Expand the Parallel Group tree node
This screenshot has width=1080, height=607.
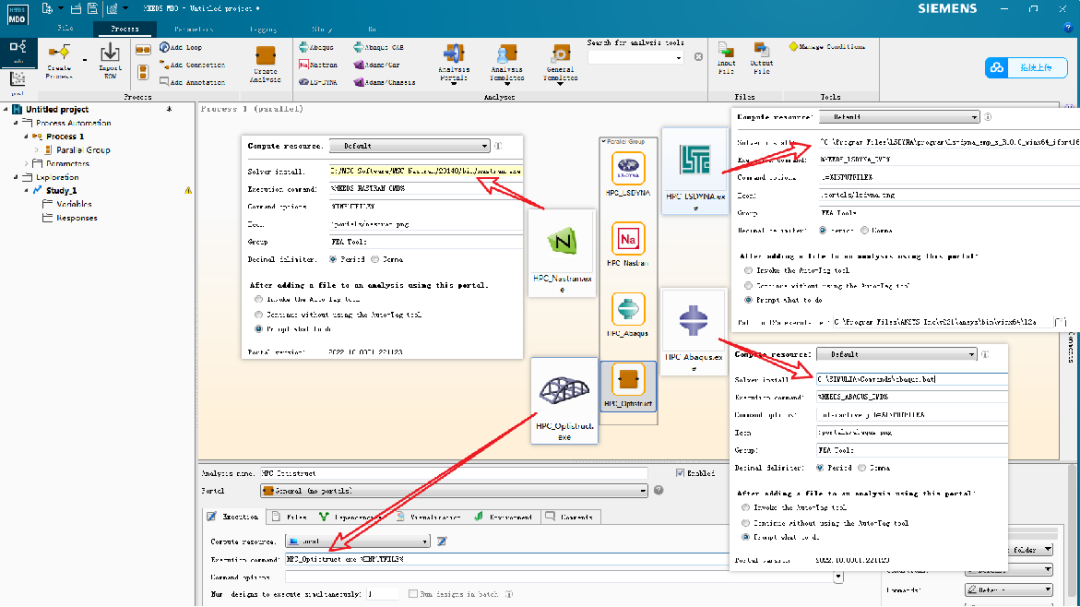pyautogui.click(x=37, y=150)
